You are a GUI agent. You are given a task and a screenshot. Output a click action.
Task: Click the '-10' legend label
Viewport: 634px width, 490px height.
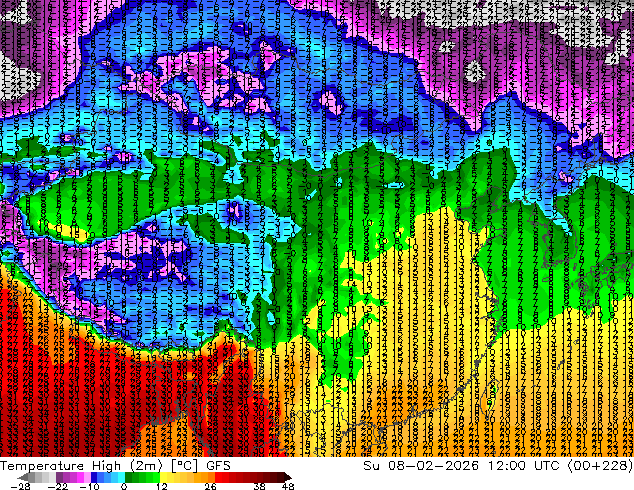point(90,486)
